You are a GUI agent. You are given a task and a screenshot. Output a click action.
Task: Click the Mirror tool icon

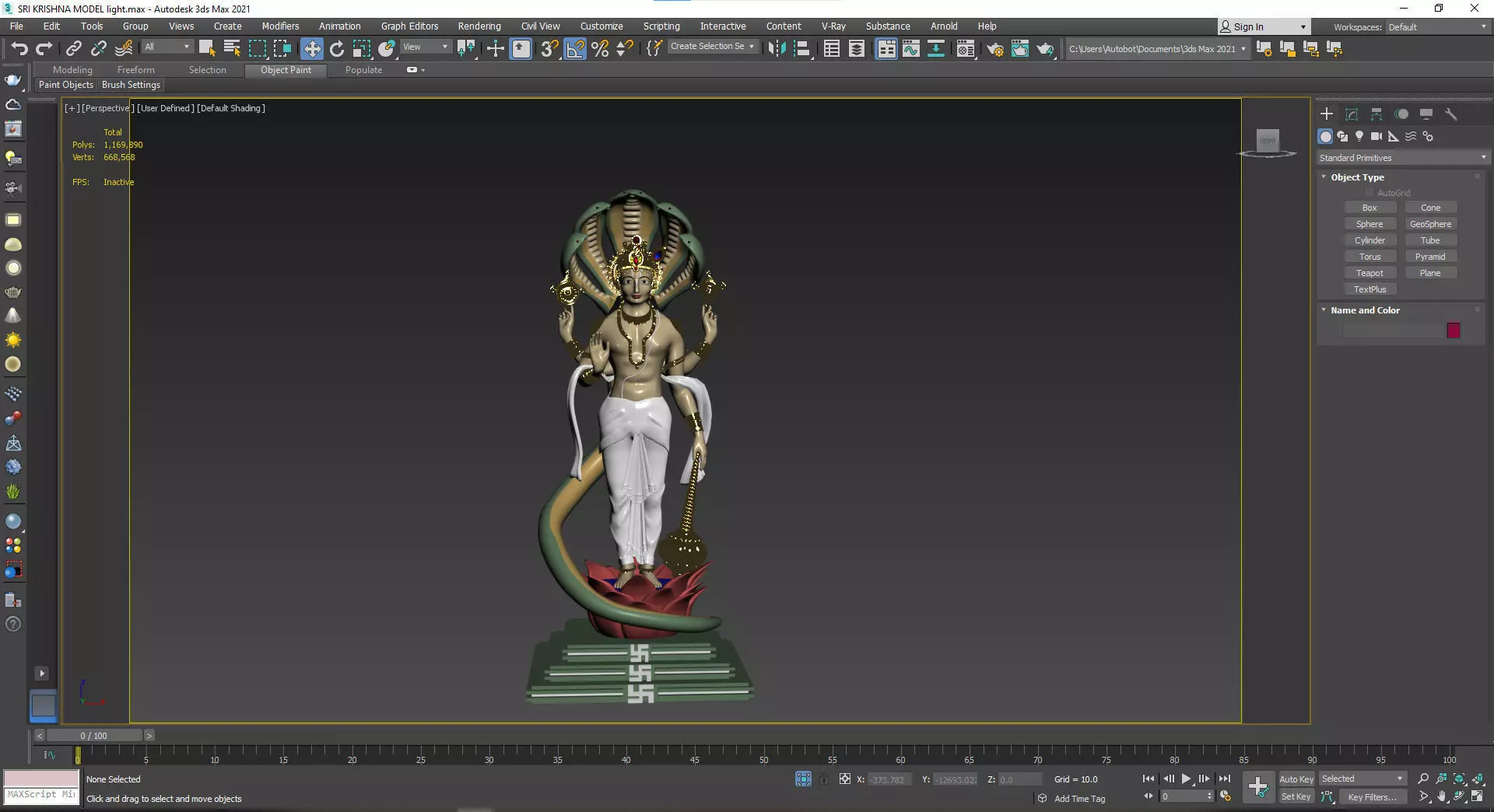tap(777, 49)
